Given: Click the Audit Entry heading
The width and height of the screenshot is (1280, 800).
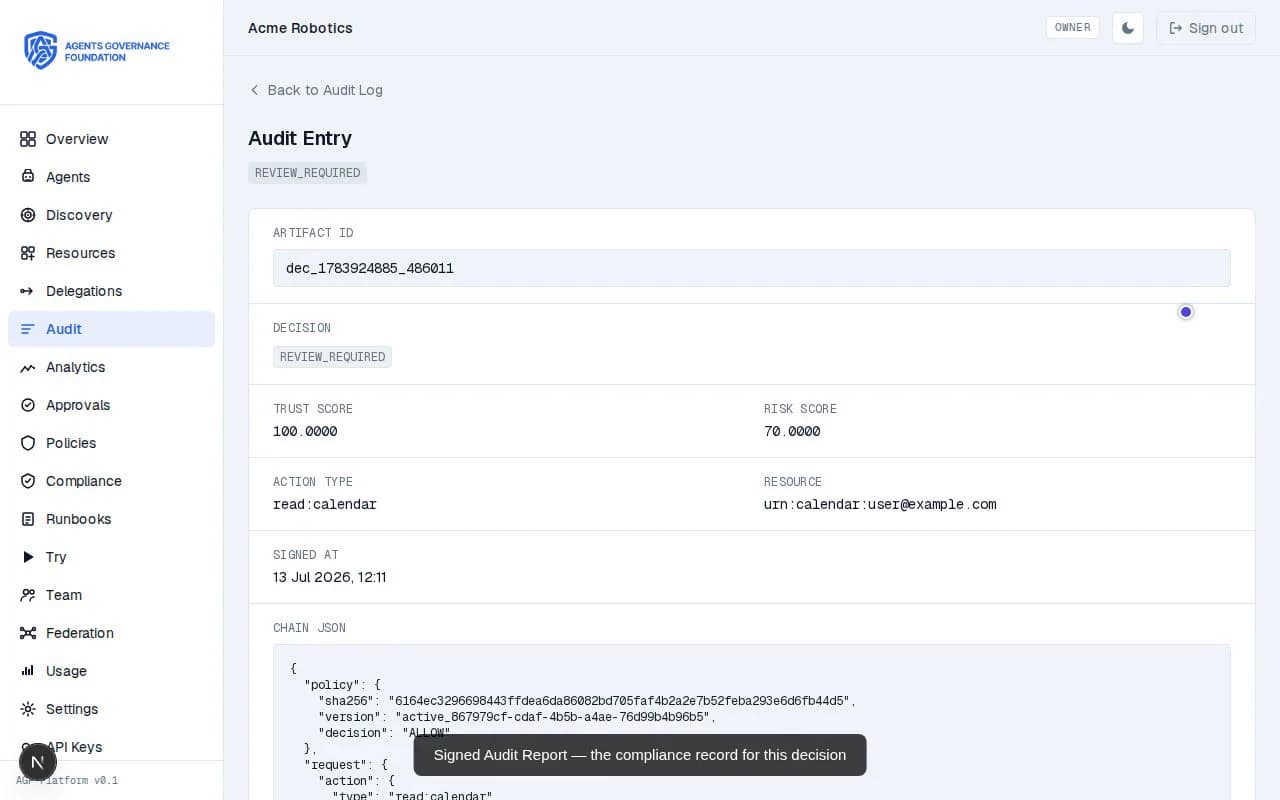Looking at the screenshot, I should 300,138.
